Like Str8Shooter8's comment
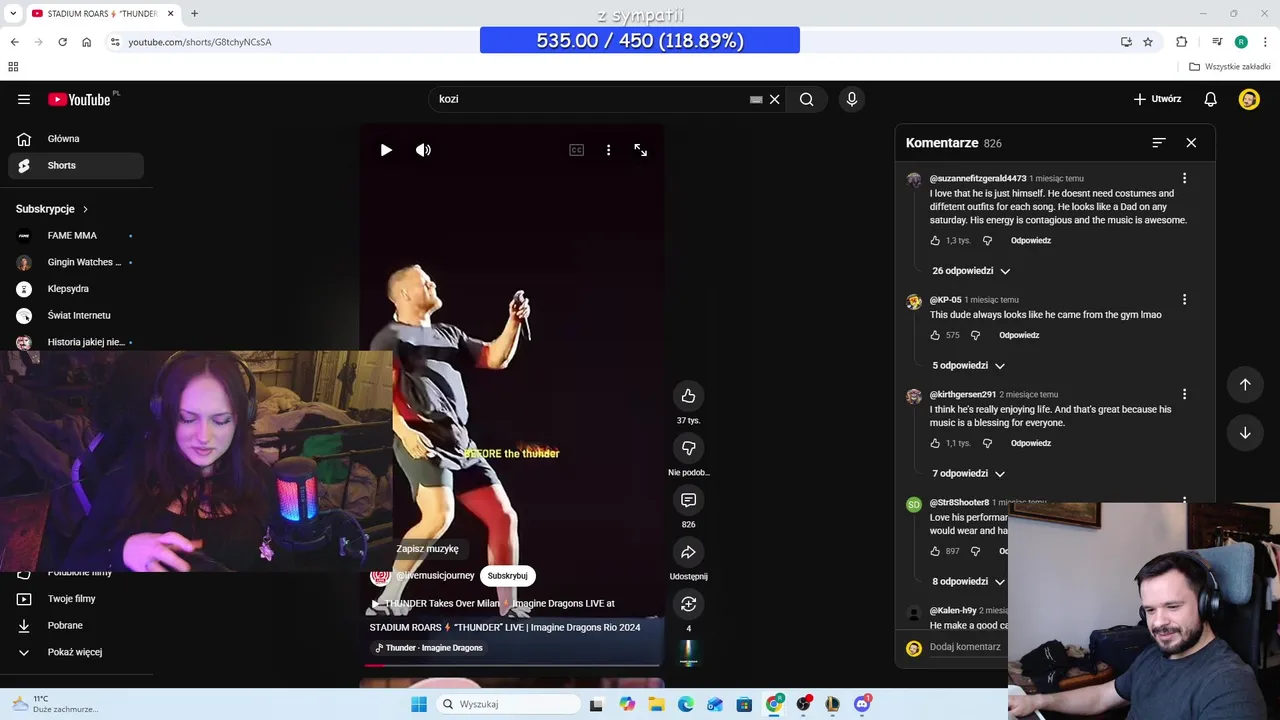The image size is (1280, 720). (x=935, y=551)
